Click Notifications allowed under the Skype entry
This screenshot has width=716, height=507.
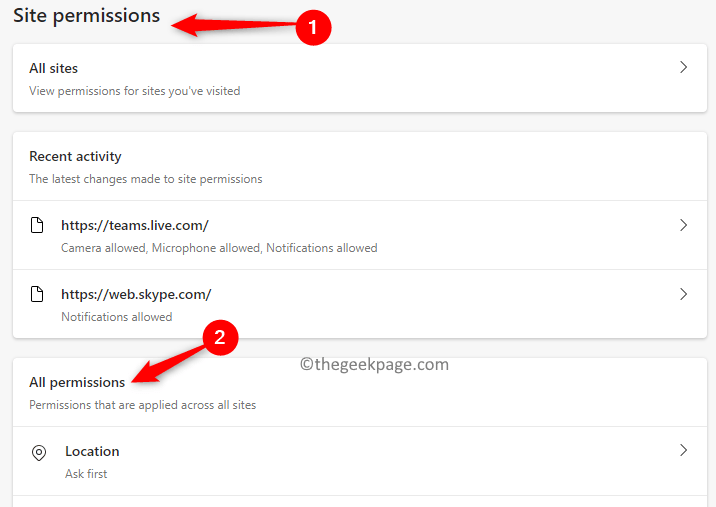pos(116,317)
